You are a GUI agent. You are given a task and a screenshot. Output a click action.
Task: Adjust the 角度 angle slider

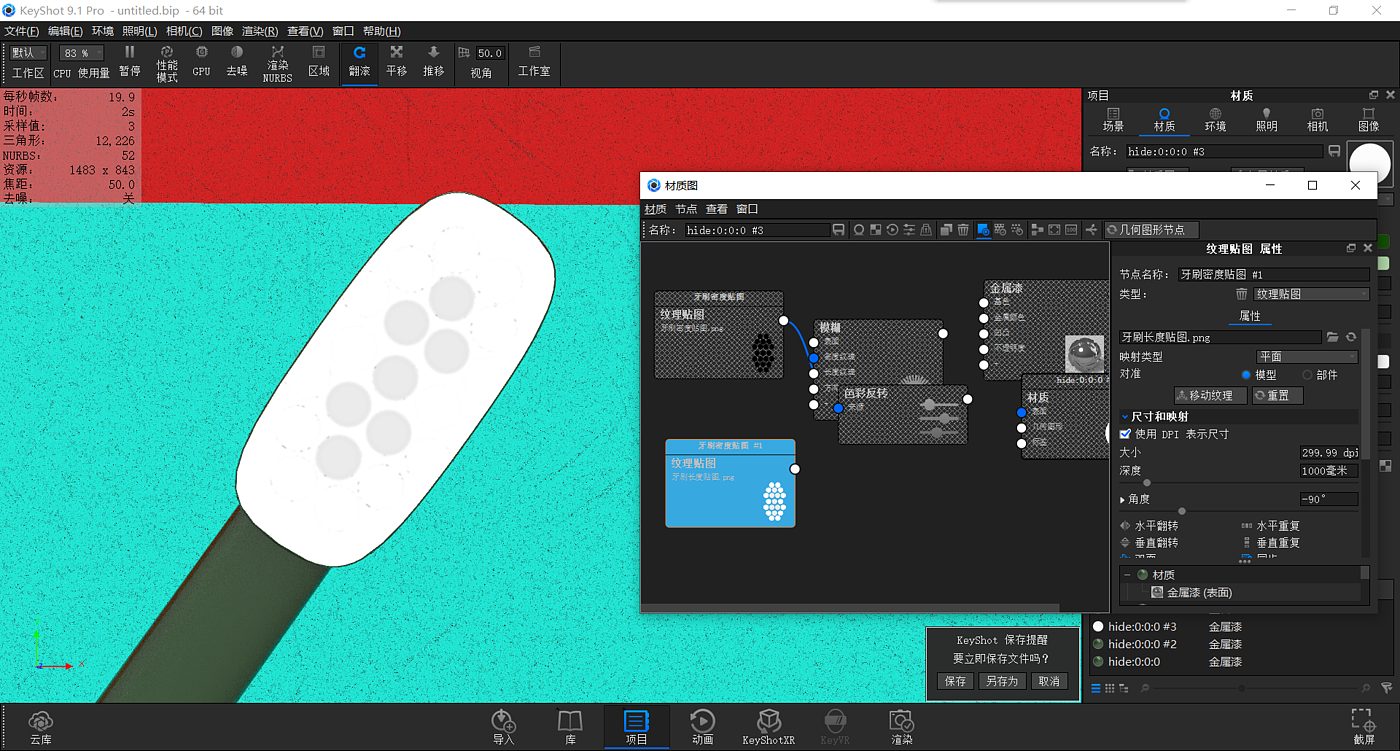[1181, 511]
